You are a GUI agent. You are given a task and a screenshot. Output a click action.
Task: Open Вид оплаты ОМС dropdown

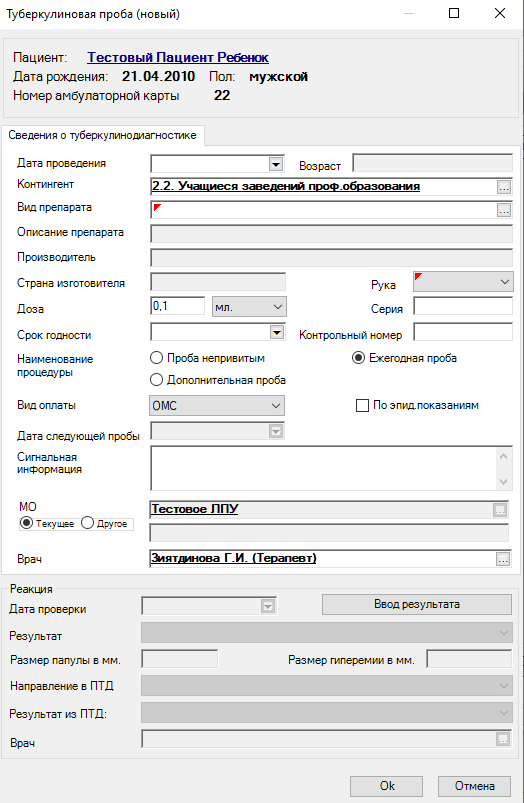tap(217, 406)
